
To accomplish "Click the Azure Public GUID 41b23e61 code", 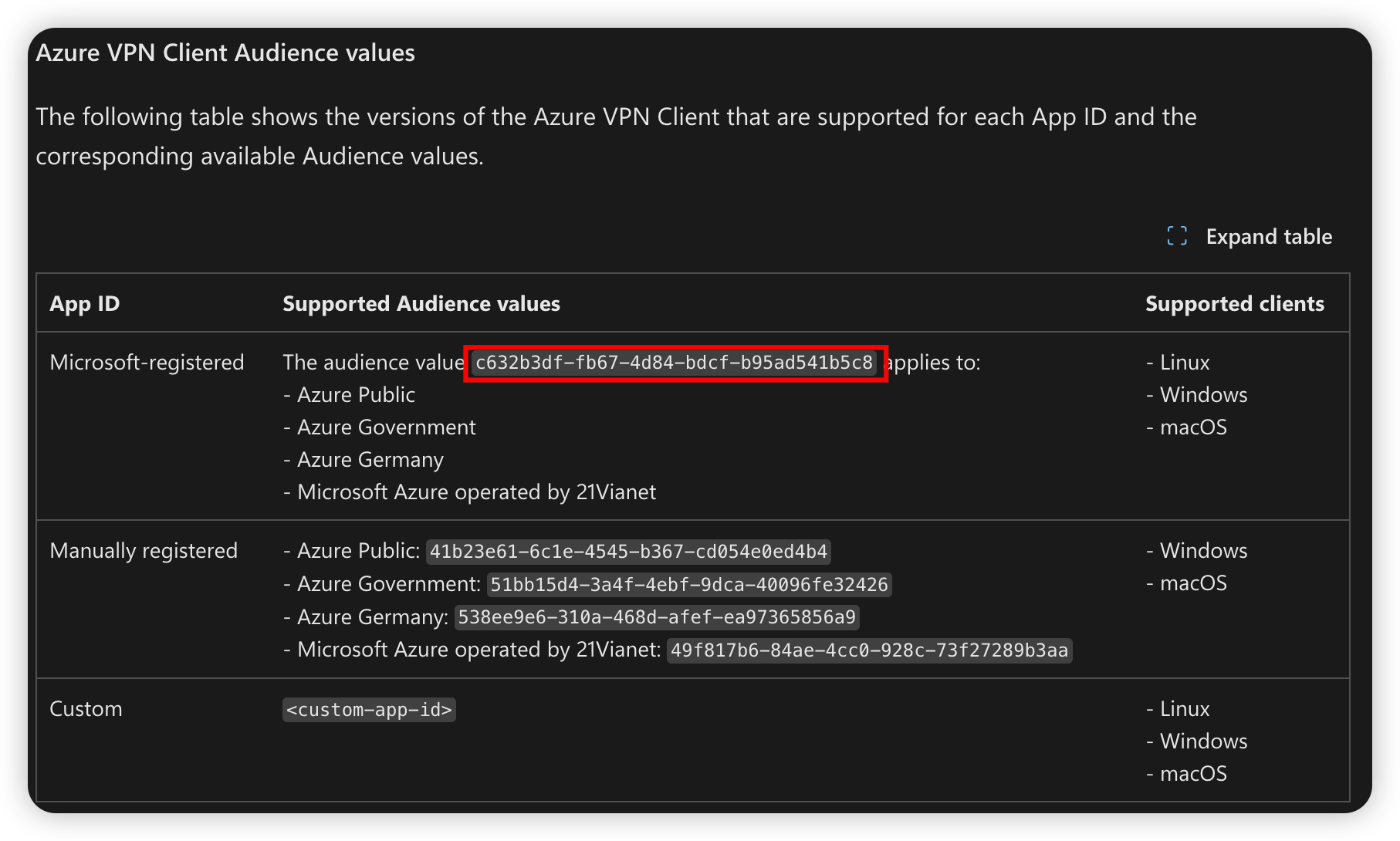I will coord(628,552).
